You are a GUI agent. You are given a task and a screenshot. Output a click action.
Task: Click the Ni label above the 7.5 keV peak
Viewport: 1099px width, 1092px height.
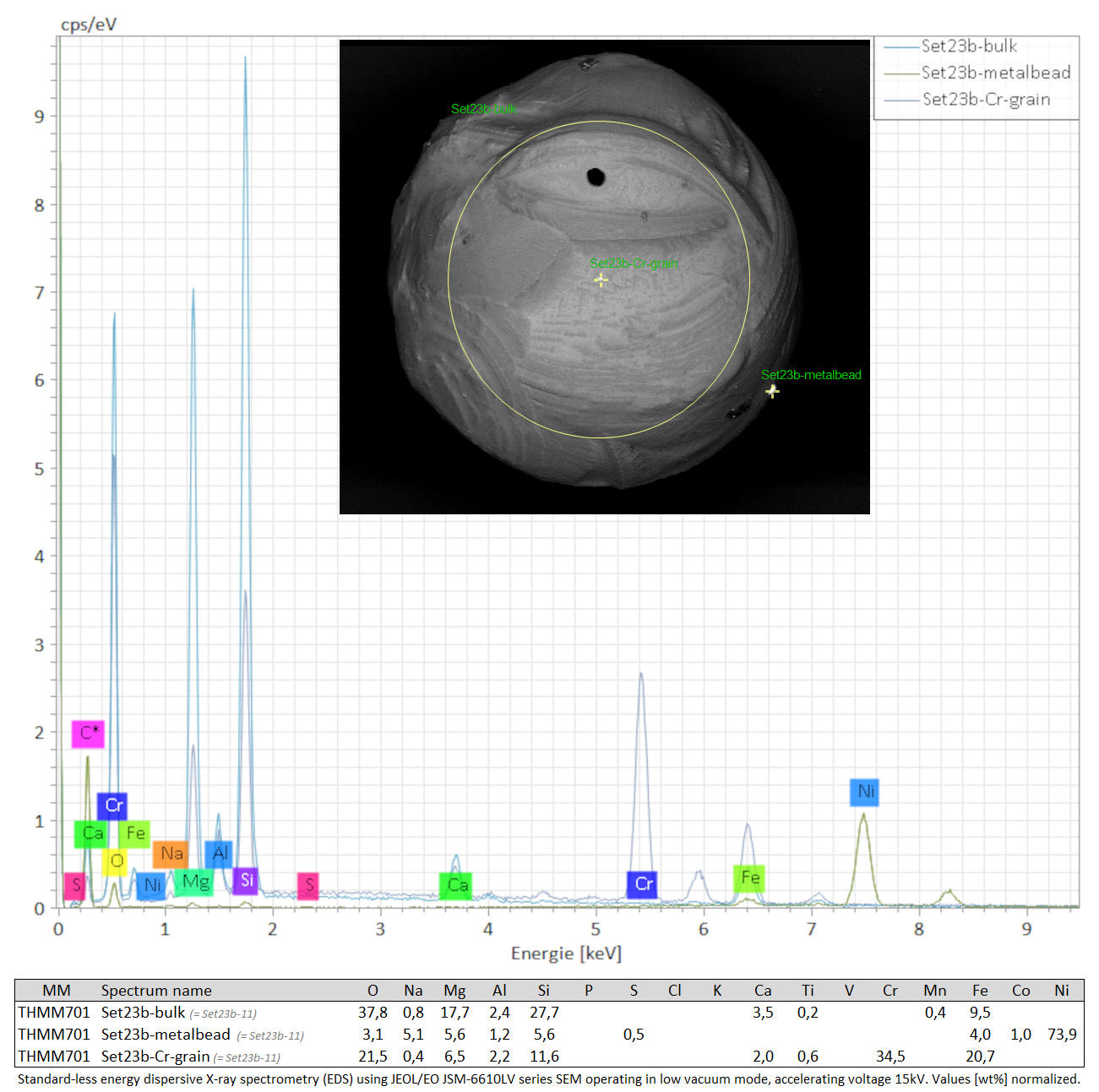[865, 791]
